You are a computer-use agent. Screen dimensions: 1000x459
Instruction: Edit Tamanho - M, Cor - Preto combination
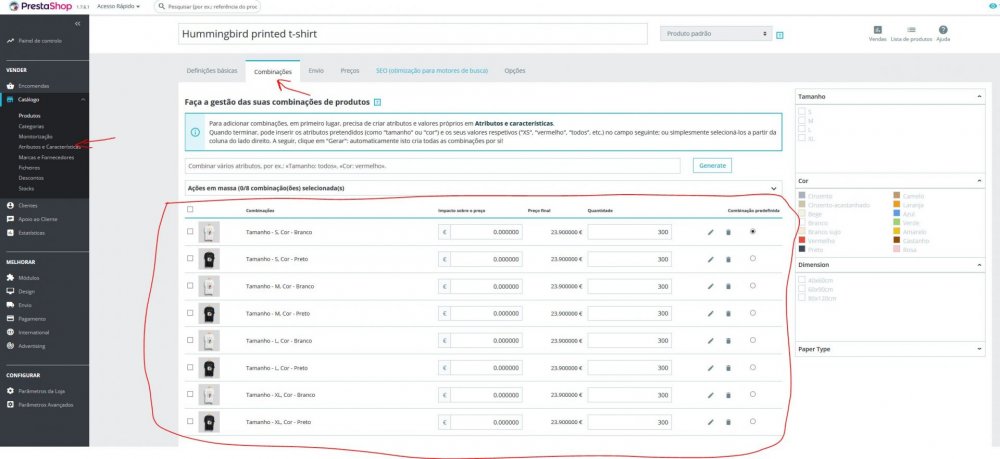click(x=710, y=314)
